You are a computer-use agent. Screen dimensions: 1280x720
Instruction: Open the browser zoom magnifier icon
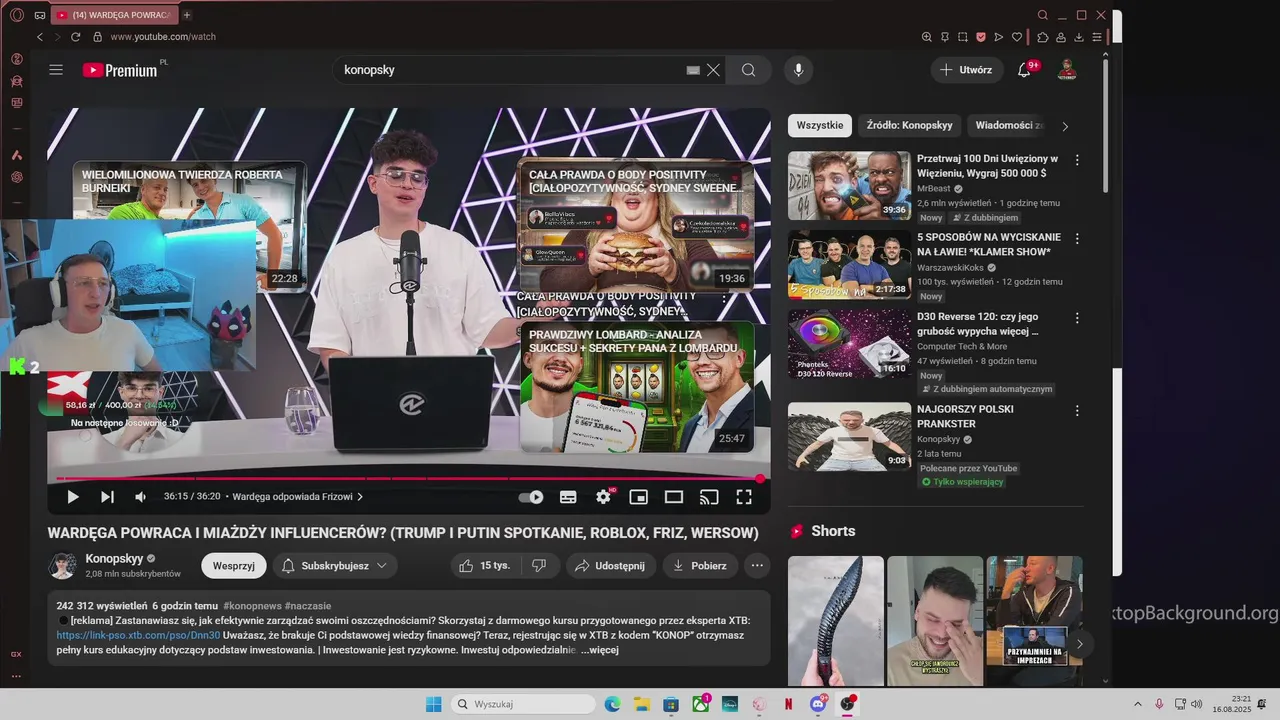pyautogui.click(x=927, y=37)
